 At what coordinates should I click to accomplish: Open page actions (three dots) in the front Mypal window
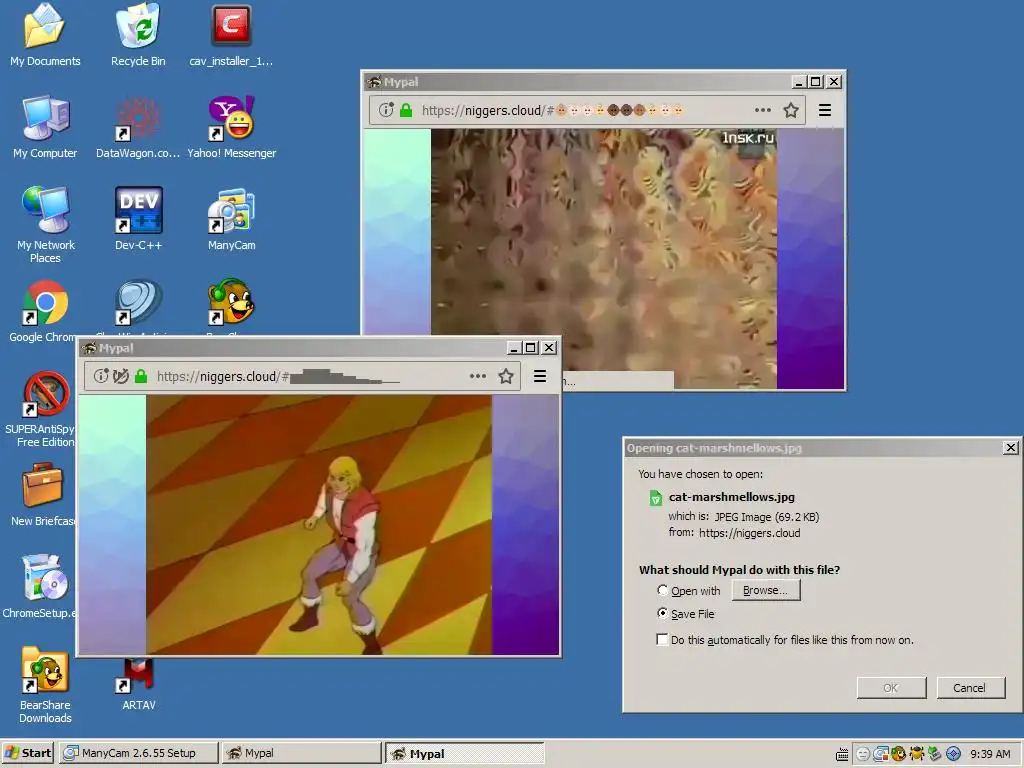point(478,376)
